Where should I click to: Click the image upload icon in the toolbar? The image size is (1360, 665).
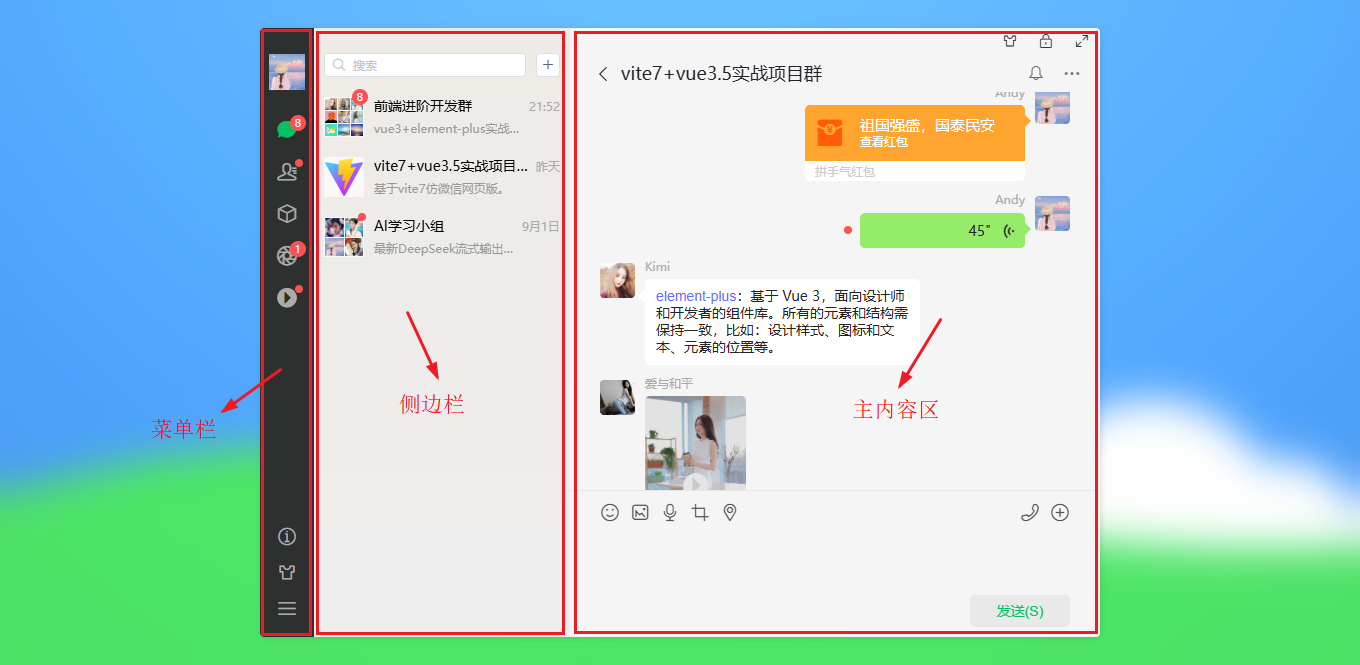640,512
